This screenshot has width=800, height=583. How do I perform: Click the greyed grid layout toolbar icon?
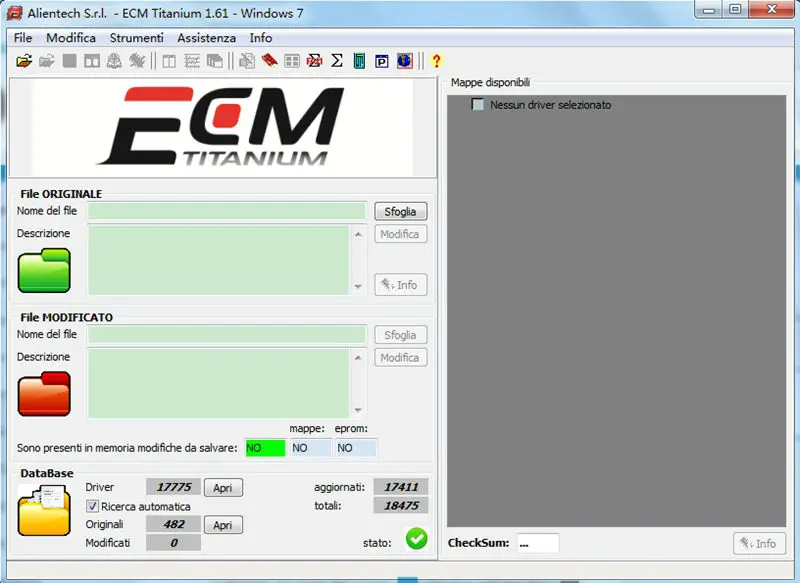(292, 61)
